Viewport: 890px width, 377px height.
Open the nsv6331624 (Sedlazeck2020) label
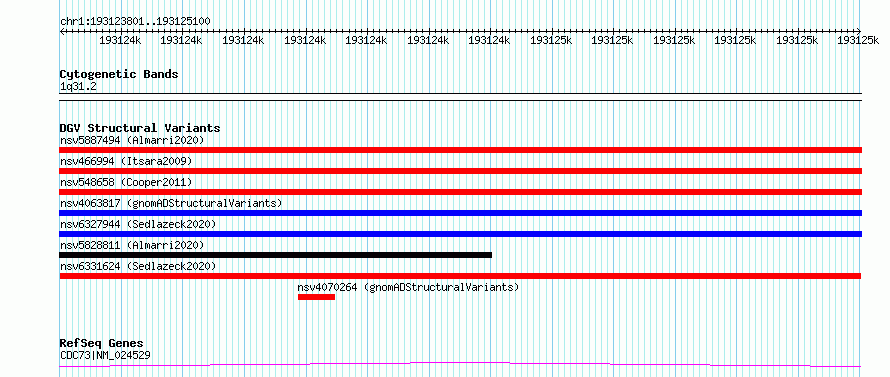tap(138, 266)
